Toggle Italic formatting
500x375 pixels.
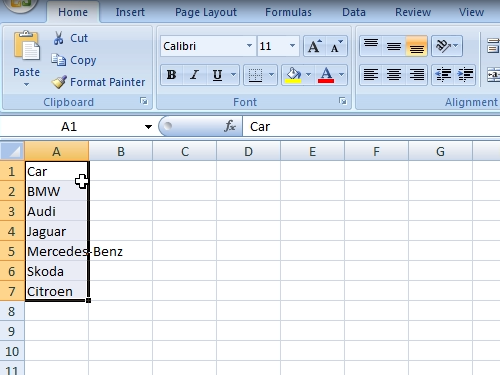click(194, 75)
